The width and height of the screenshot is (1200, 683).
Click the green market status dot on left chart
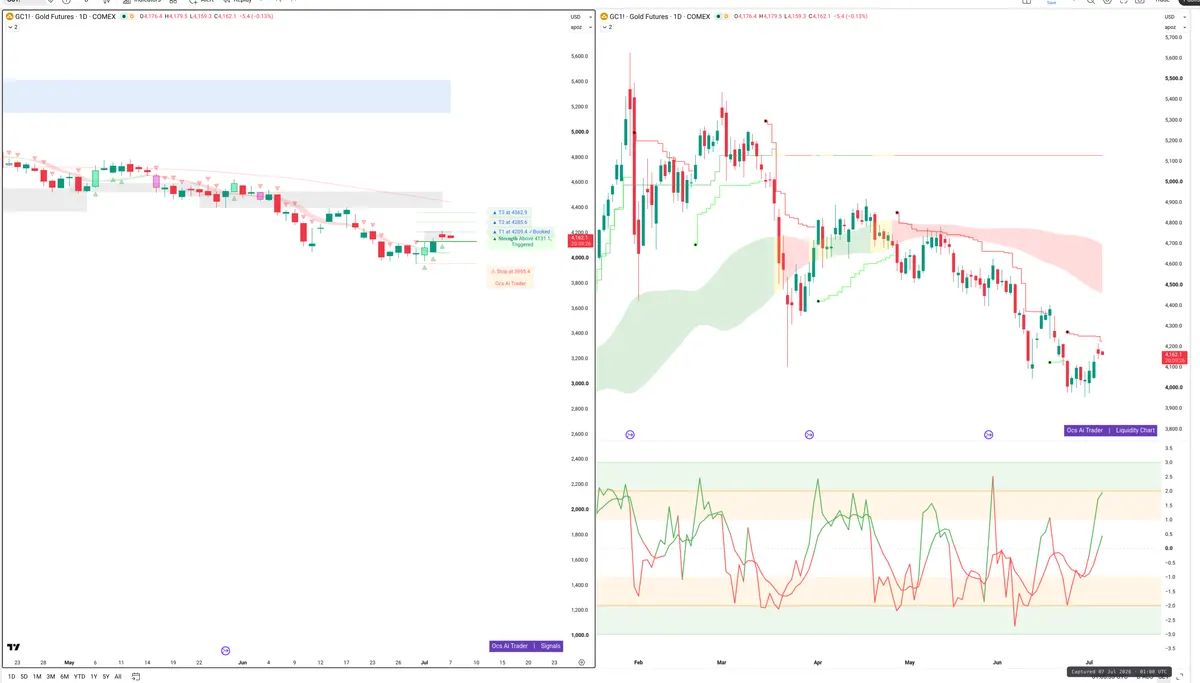124,16
